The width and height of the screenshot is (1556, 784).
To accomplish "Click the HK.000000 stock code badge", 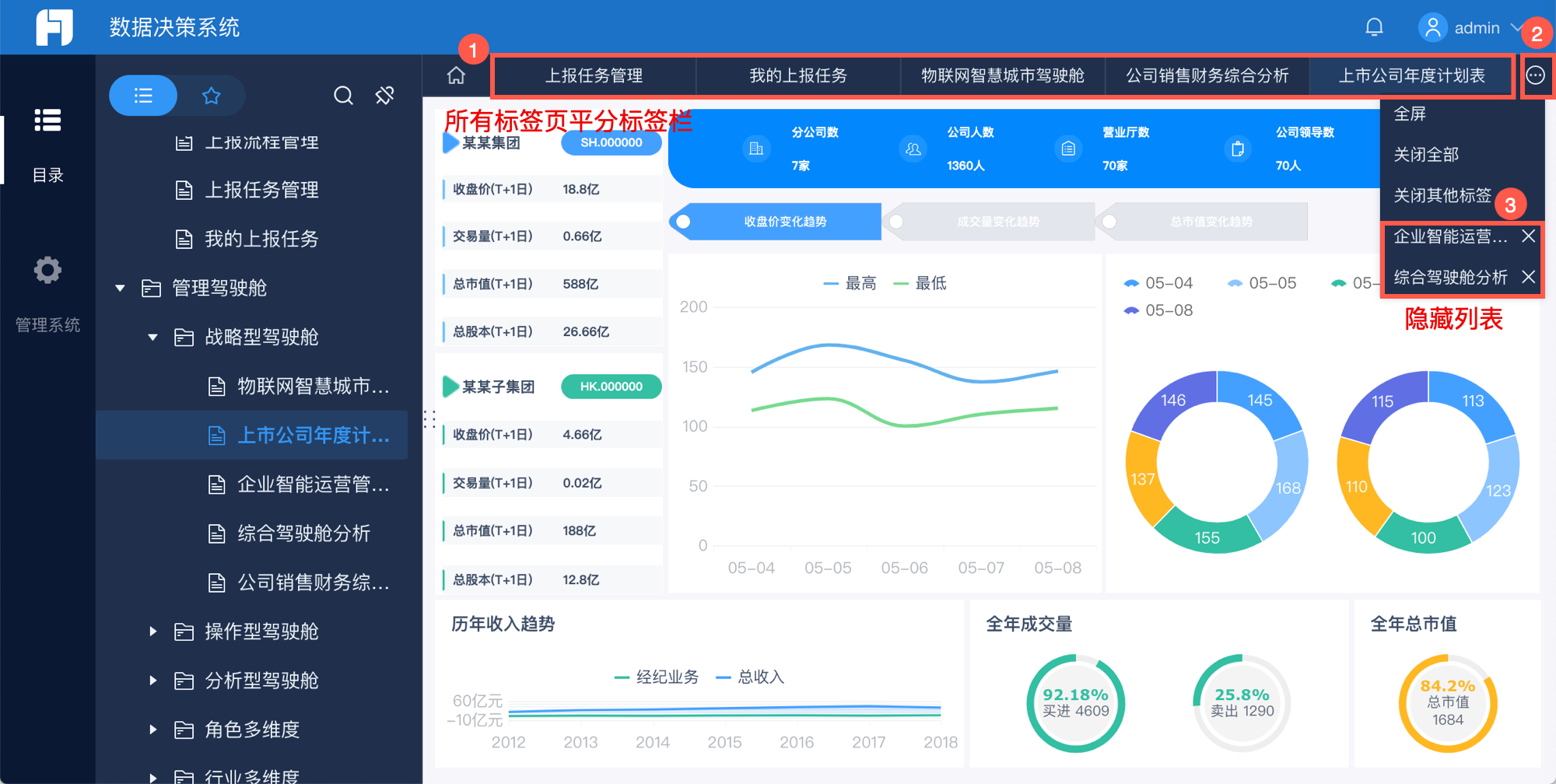I will point(612,387).
